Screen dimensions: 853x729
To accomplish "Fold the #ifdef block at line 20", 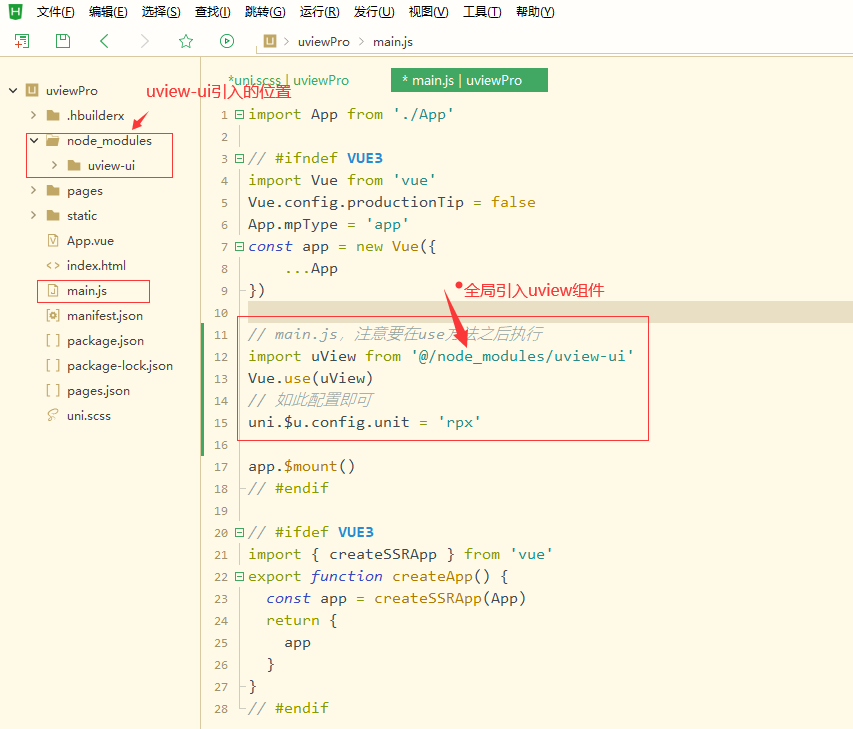I will [x=239, y=533].
